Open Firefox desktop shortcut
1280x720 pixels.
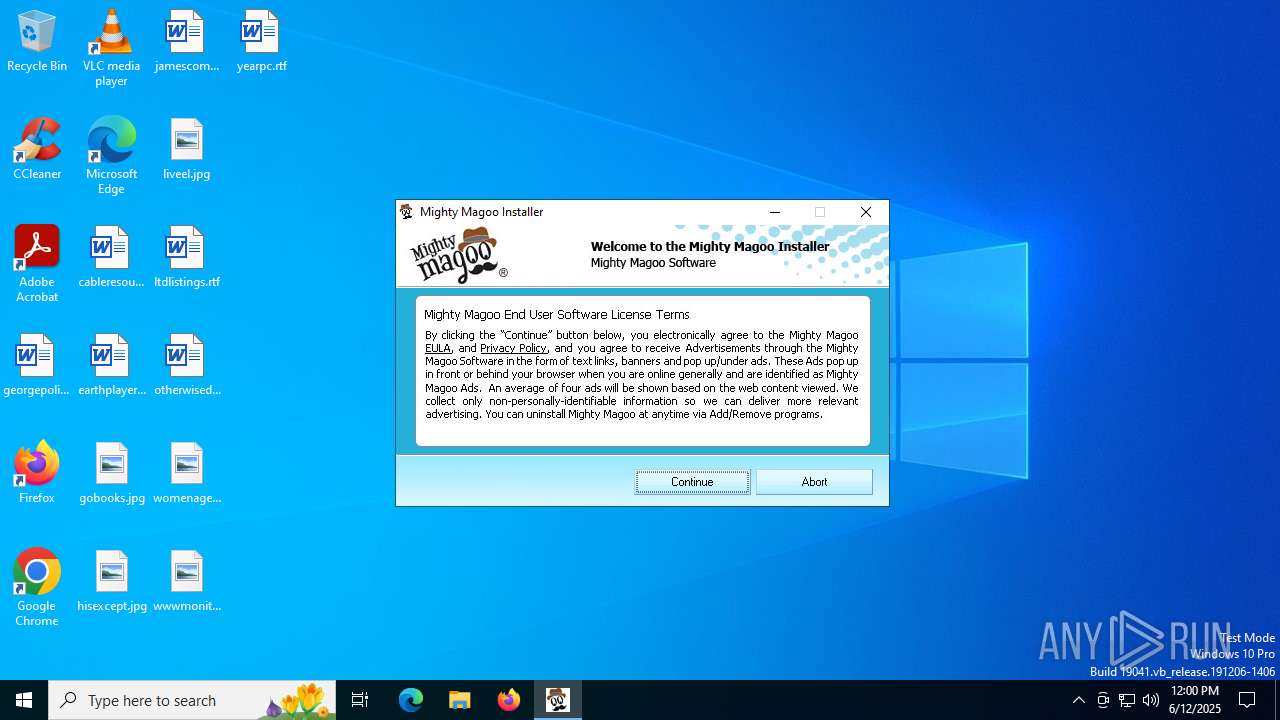point(37,473)
